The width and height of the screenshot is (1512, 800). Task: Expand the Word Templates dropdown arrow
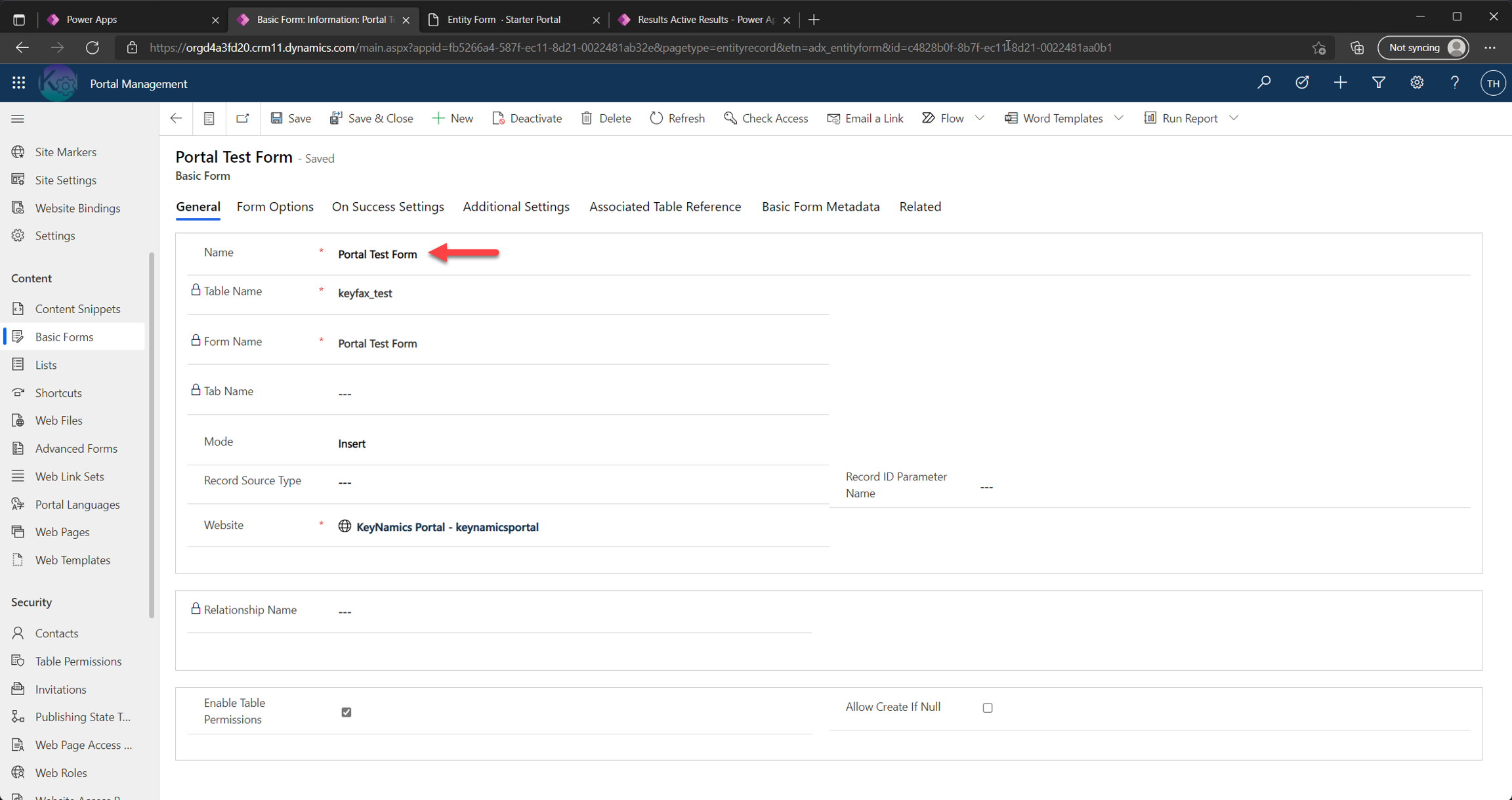click(x=1119, y=118)
